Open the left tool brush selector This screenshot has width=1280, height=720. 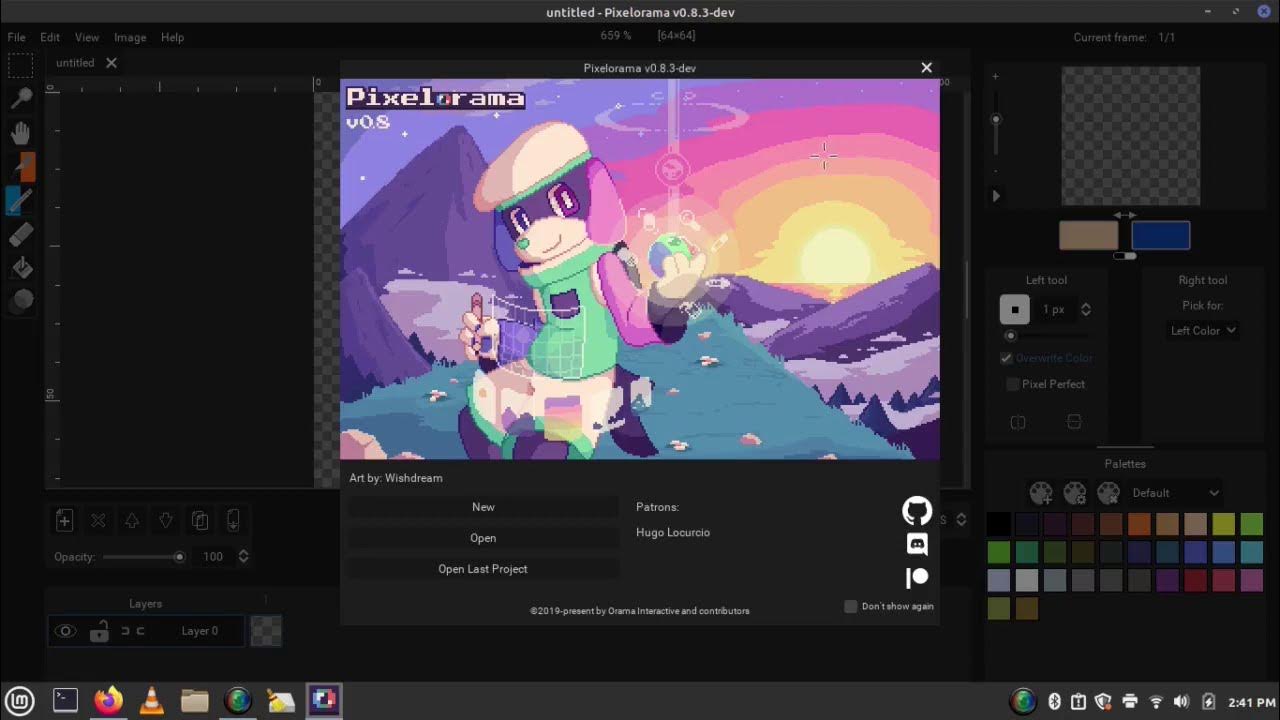[1015, 310]
